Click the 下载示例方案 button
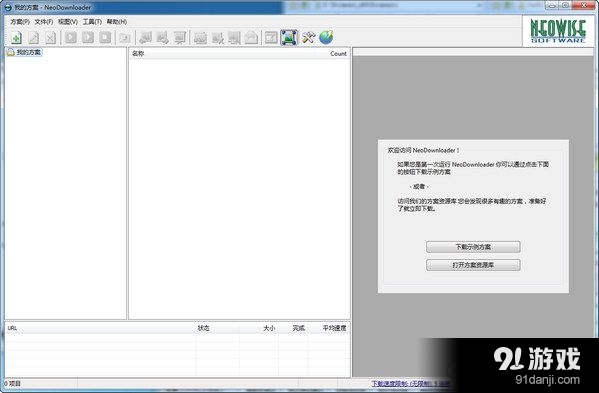Viewport: 599px width, 393px height. 473,247
